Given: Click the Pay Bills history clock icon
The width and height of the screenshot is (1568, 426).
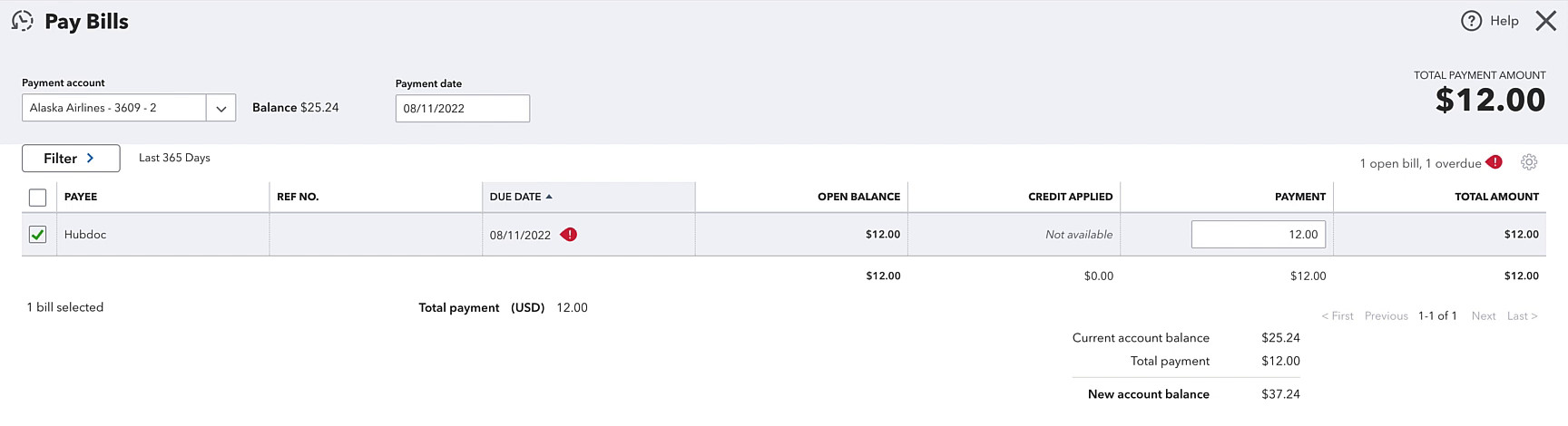Looking at the screenshot, I should coord(23,21).
